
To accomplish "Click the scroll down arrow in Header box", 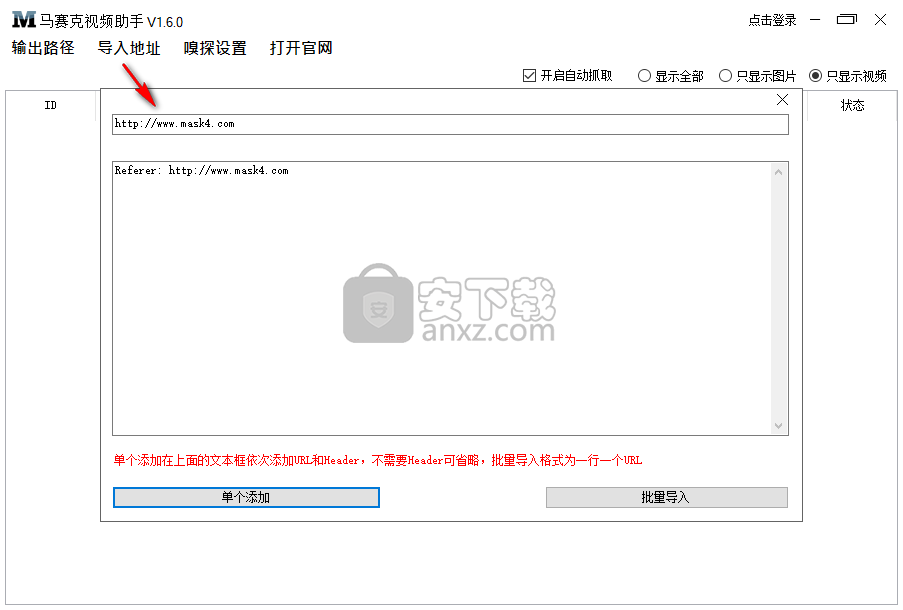I will 779,425.
